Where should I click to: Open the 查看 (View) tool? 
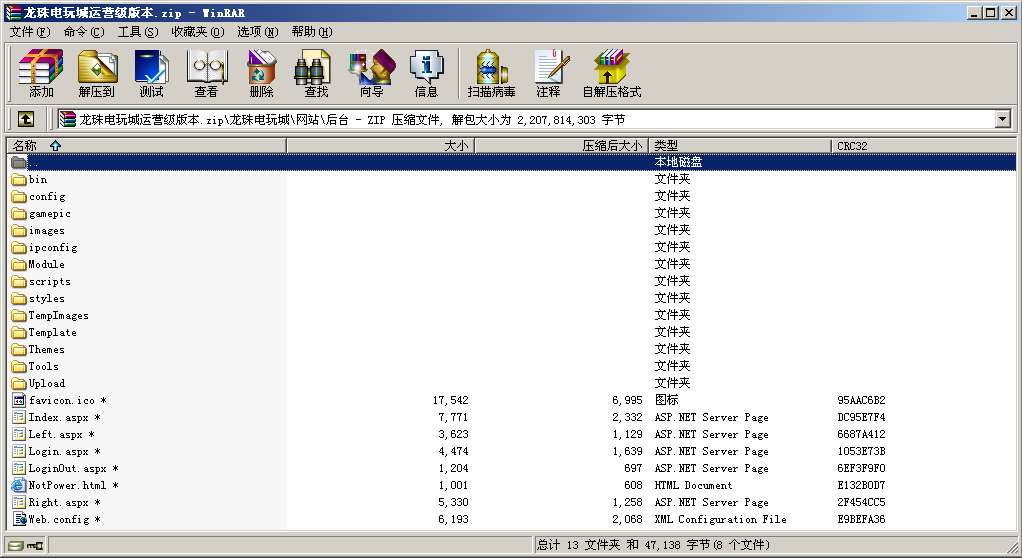[206, 73]
